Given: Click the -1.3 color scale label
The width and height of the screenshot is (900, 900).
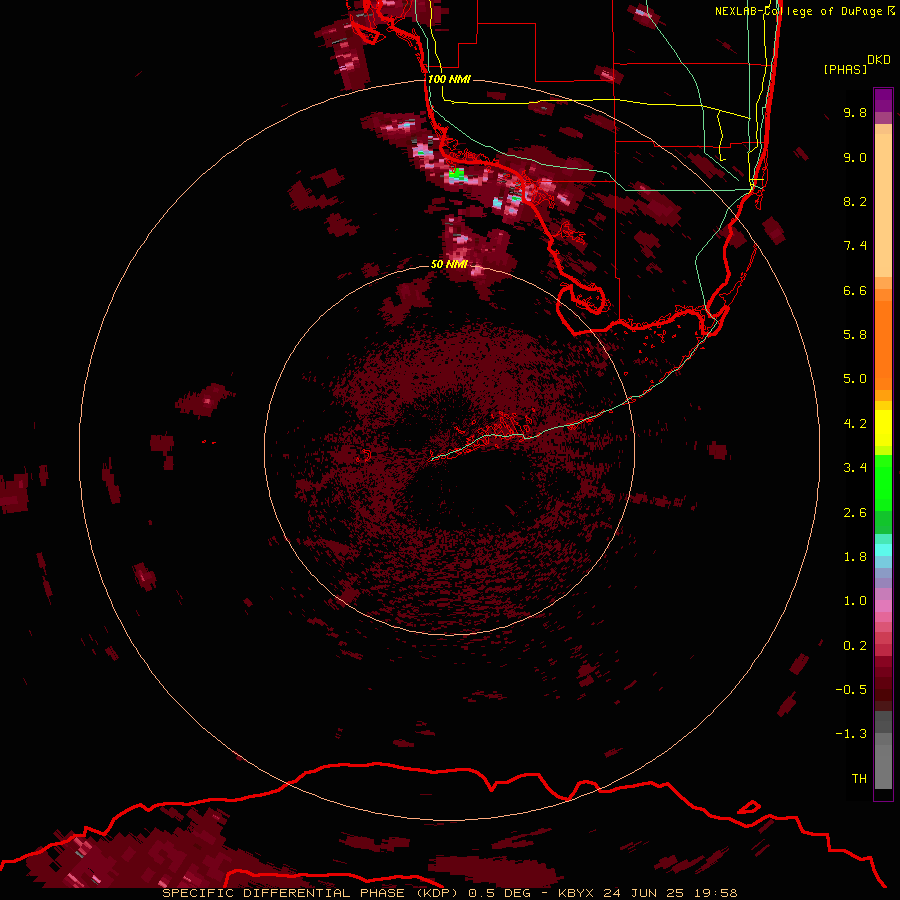Looking at the screenshot, I should (x=851, y=734).
